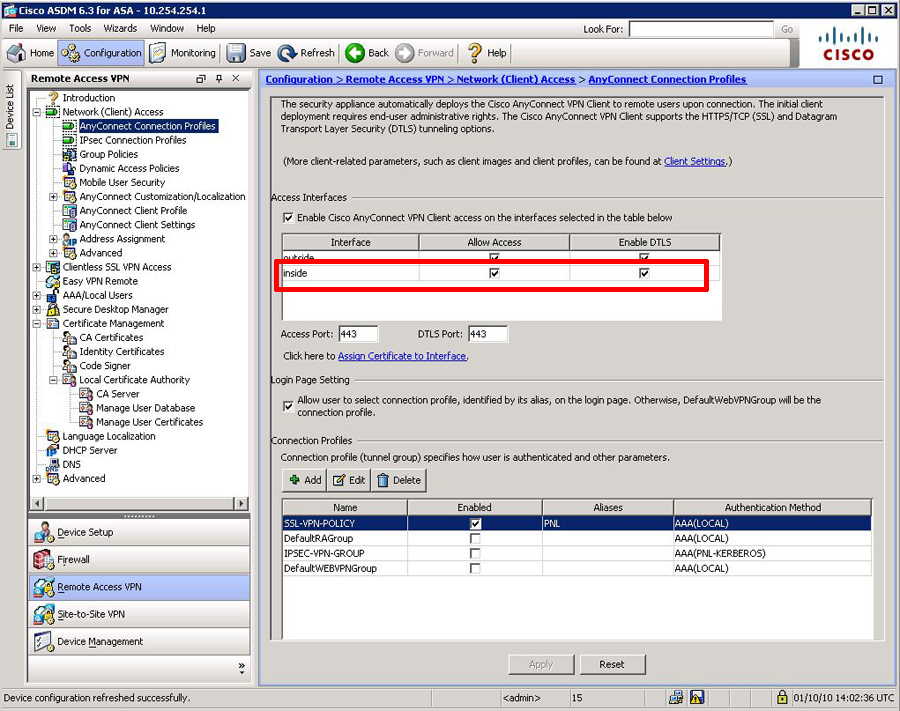Expand the AAA/Local Users node

[x=37, y=296]
